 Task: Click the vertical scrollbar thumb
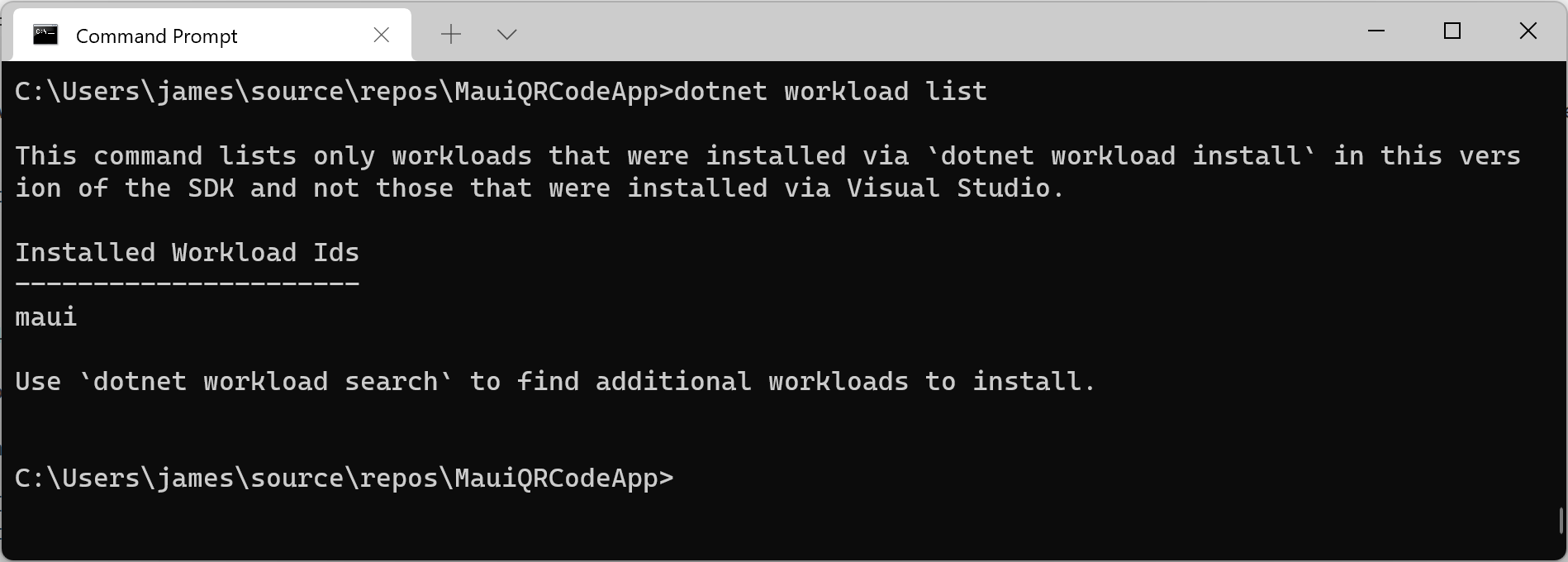click(x=1561, y=521)
